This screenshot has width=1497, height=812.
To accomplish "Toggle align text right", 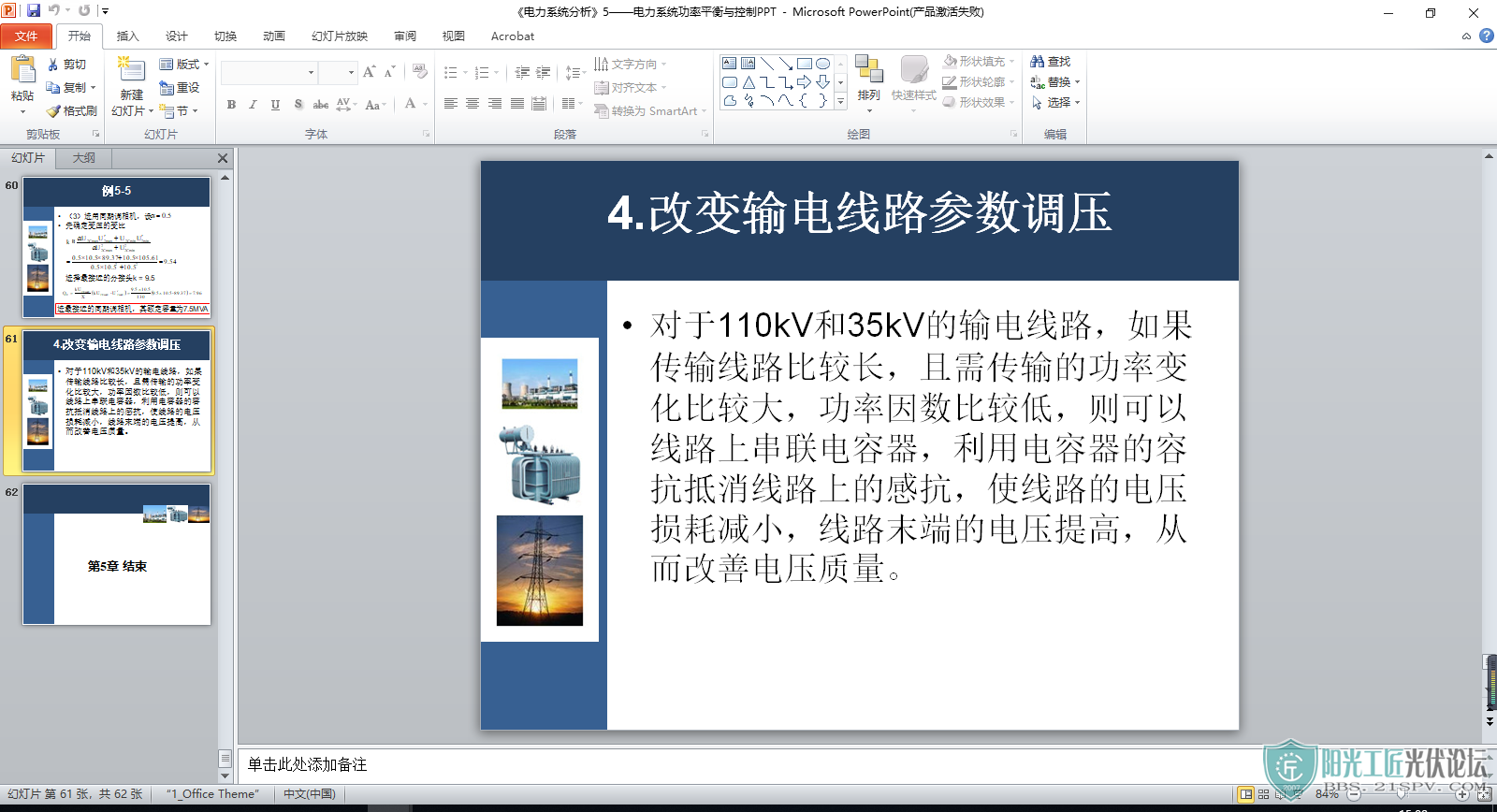I will click(x=495, y=104).
